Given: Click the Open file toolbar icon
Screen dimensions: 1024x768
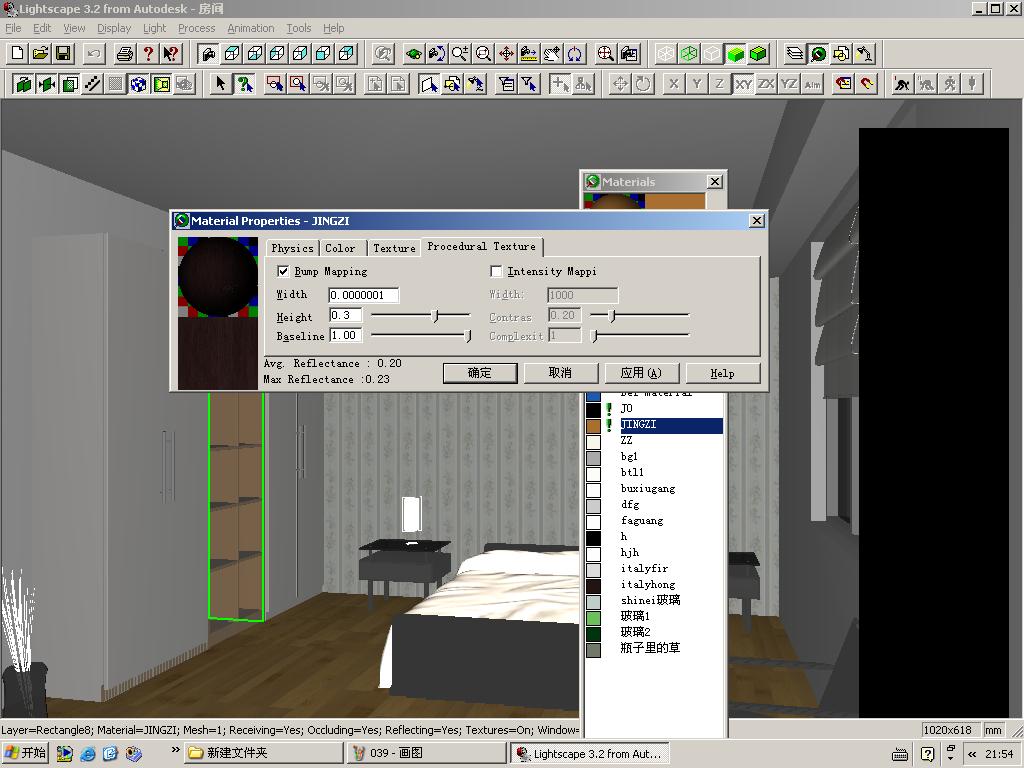Looking at the screenshot, I should pyautogui.click(x=40, y=54).
